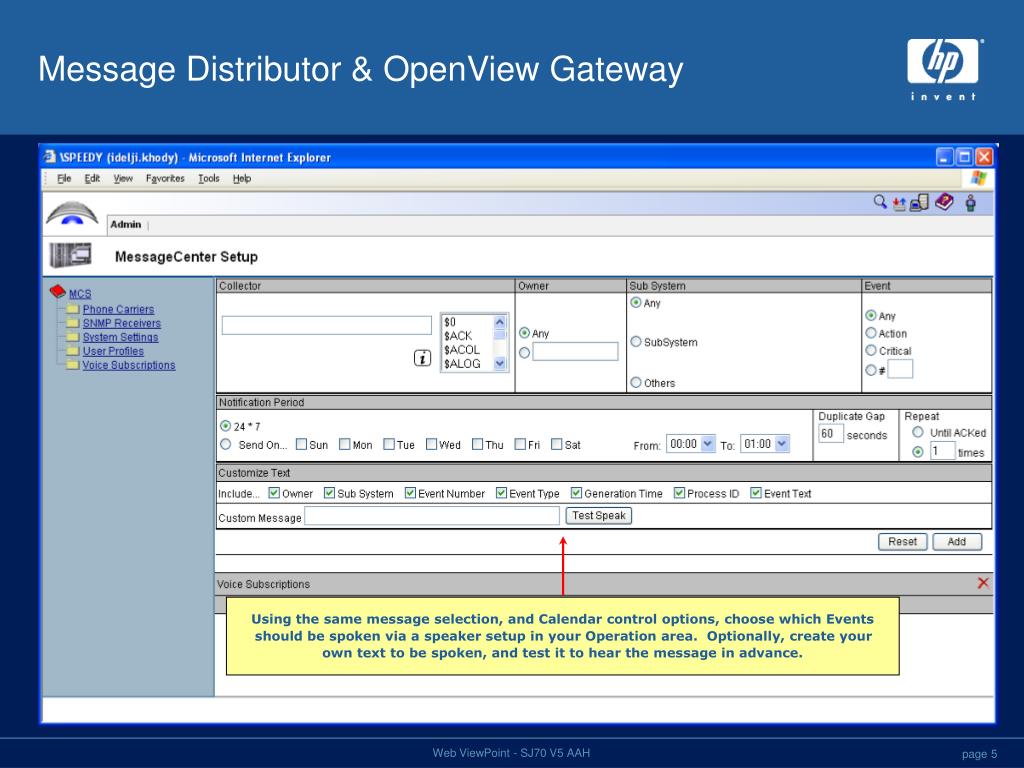Click collector list scroll up arrow
1024x768 pixels.
click(500, 321)
